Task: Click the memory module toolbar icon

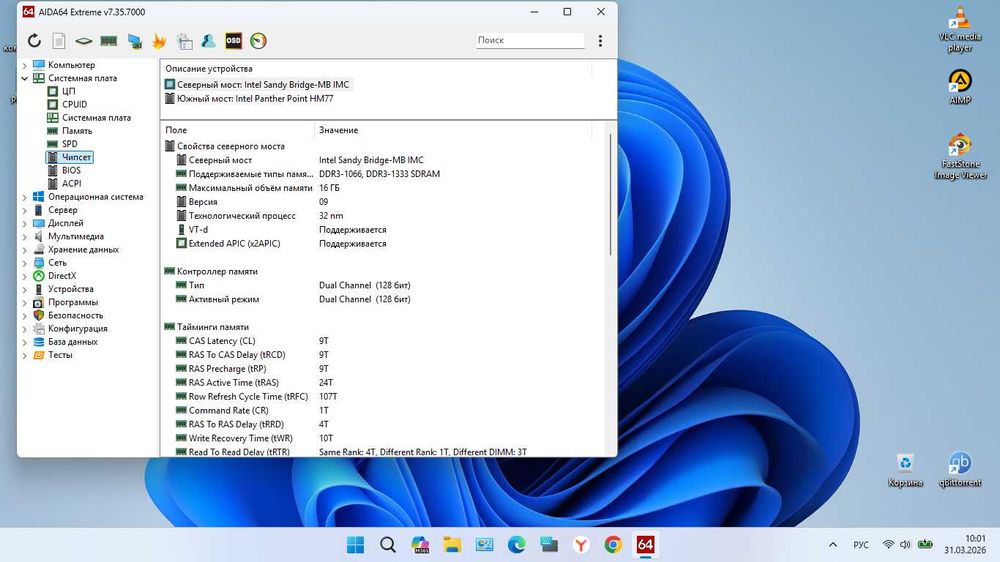Action: (109, 41)
